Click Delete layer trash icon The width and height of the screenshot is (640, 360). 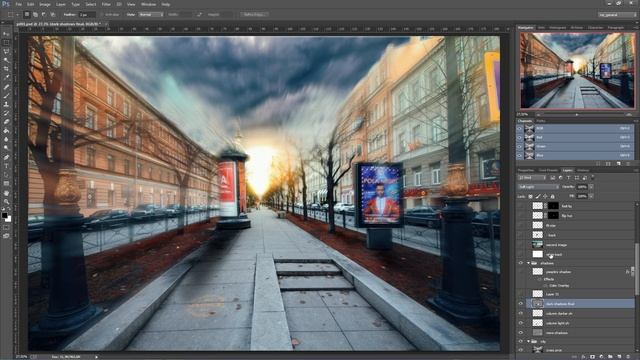coord(628,357)
